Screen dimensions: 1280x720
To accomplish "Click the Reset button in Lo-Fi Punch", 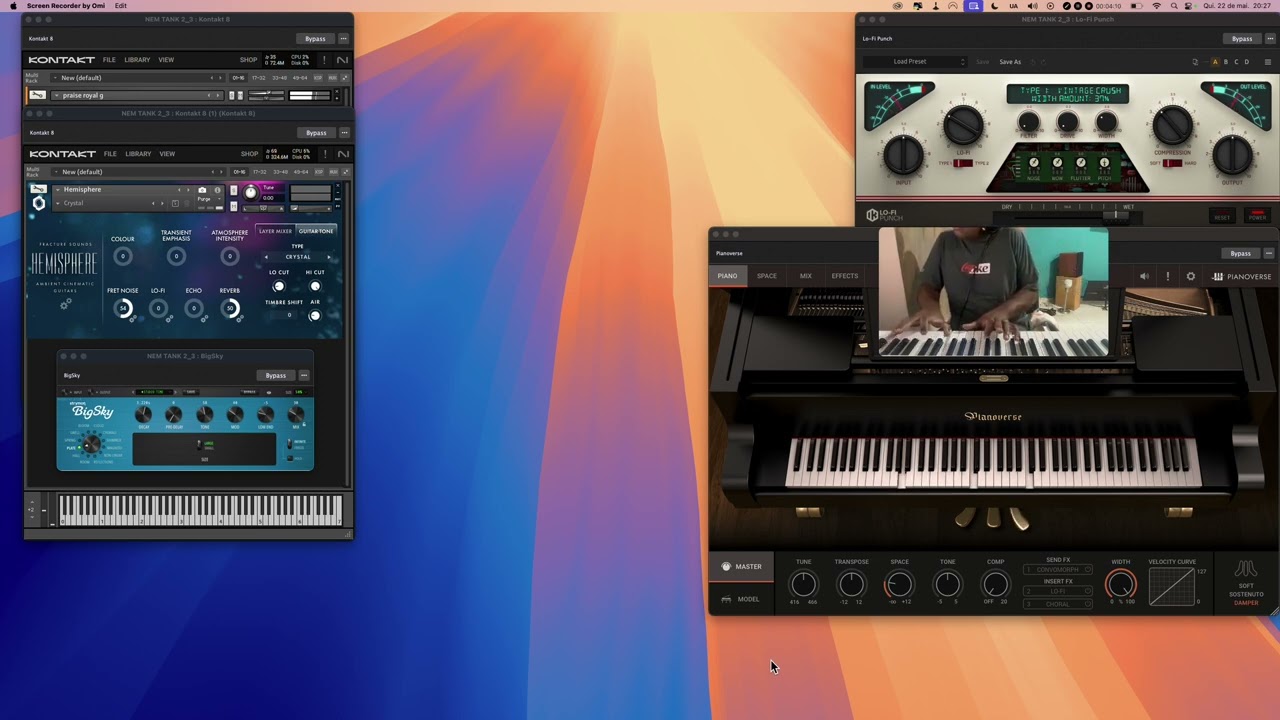I will 1222,216.
